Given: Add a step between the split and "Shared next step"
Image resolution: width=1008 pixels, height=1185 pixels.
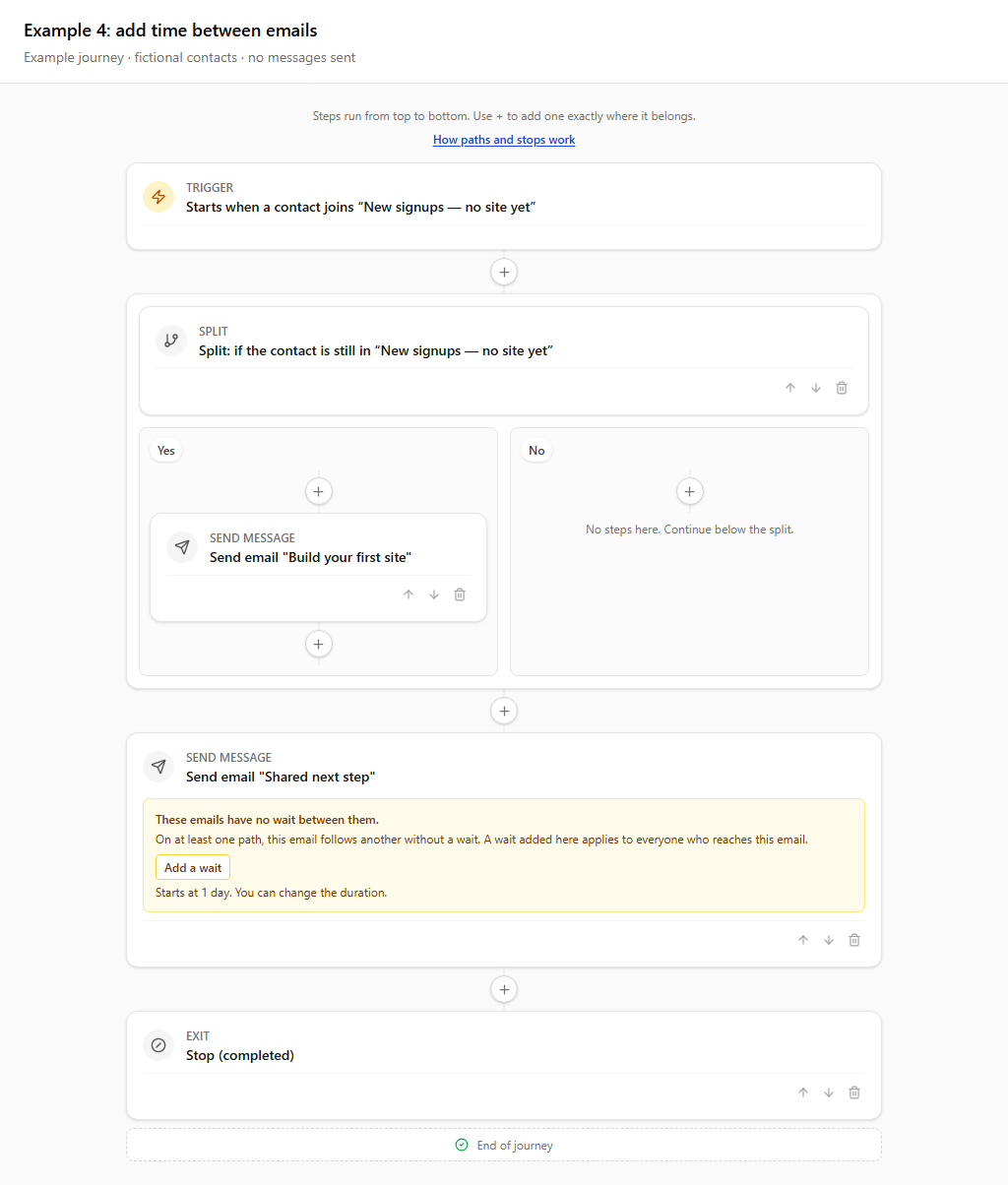Looking at the screenshot, I should [x=504, y=711].
